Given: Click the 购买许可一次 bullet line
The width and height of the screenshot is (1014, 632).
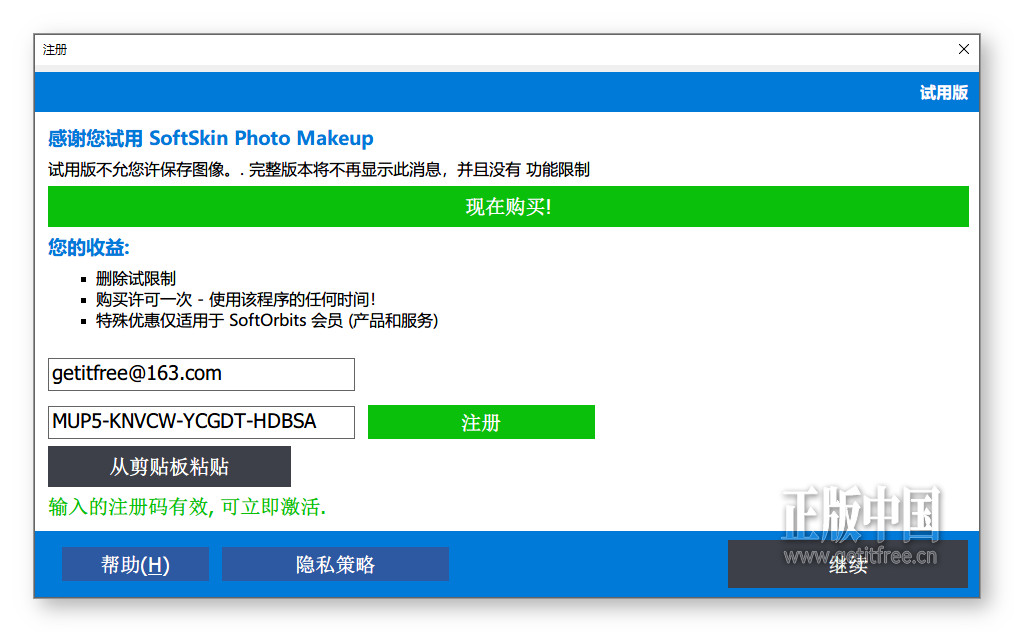Looking at the screenshot, I should coord(235,300).
